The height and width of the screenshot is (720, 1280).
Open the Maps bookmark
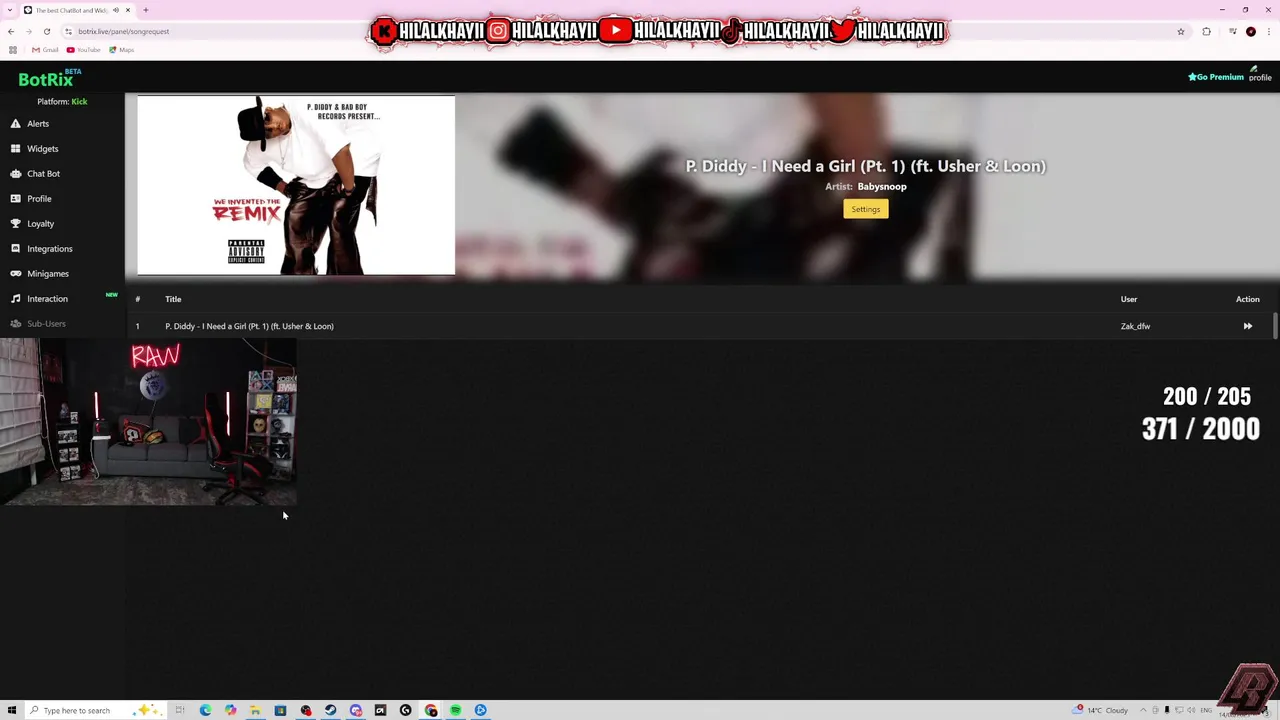[x=121, y=50]
